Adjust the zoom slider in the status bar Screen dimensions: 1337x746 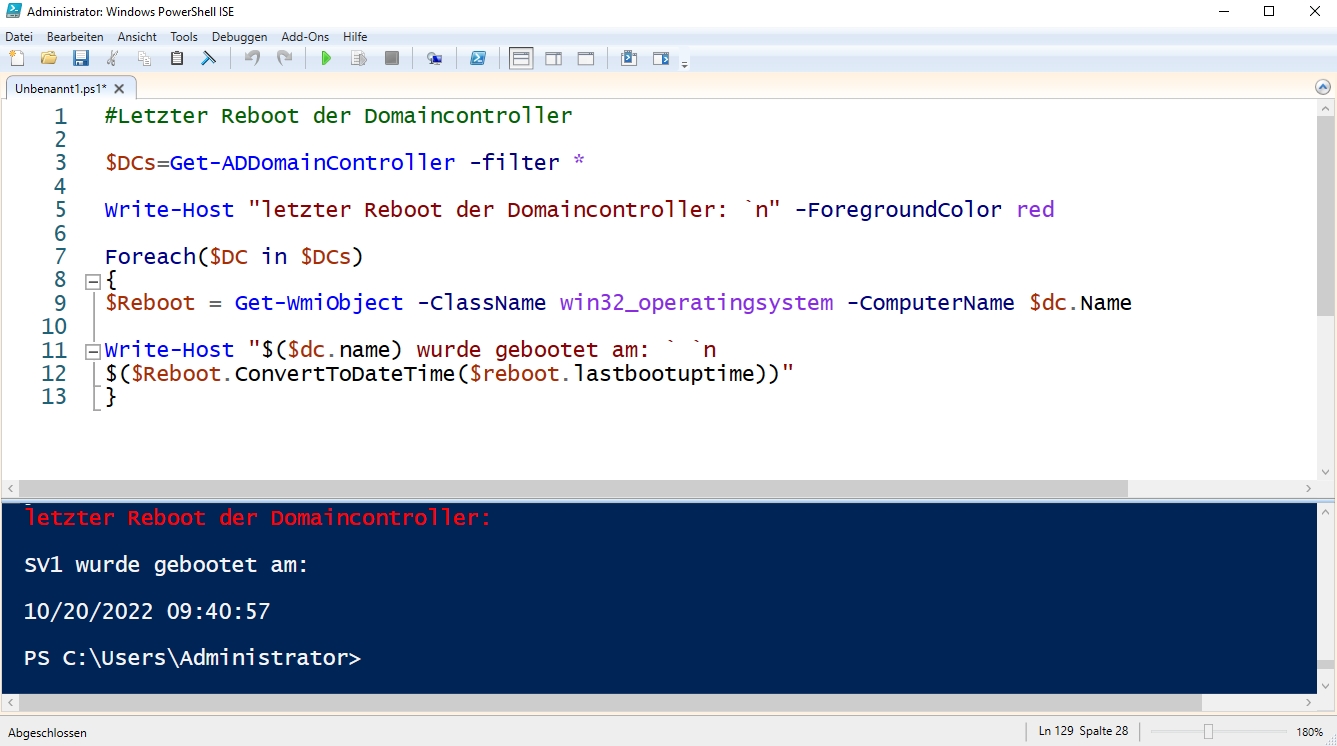tap(1209, 731)
